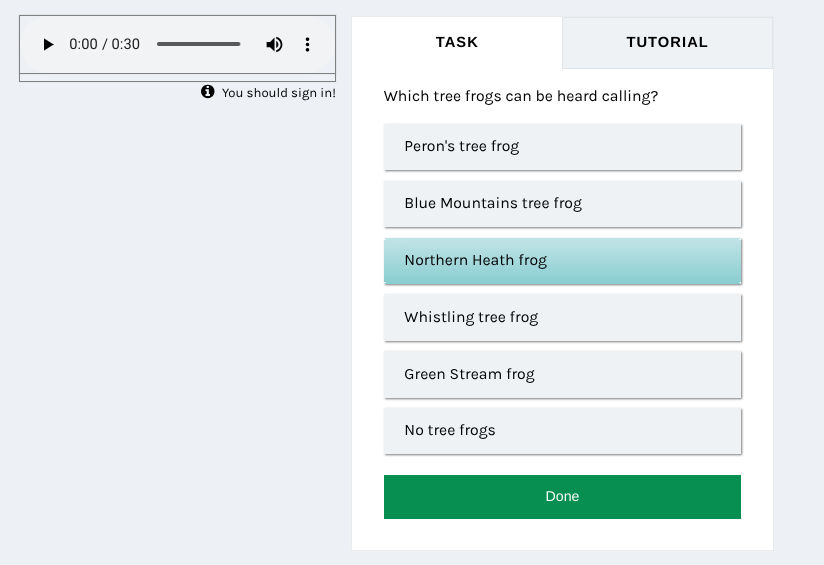This screenshot has height=565, width=824.
Task: Select the 'No tree frogs' option
Action: [x=562, y=431]
